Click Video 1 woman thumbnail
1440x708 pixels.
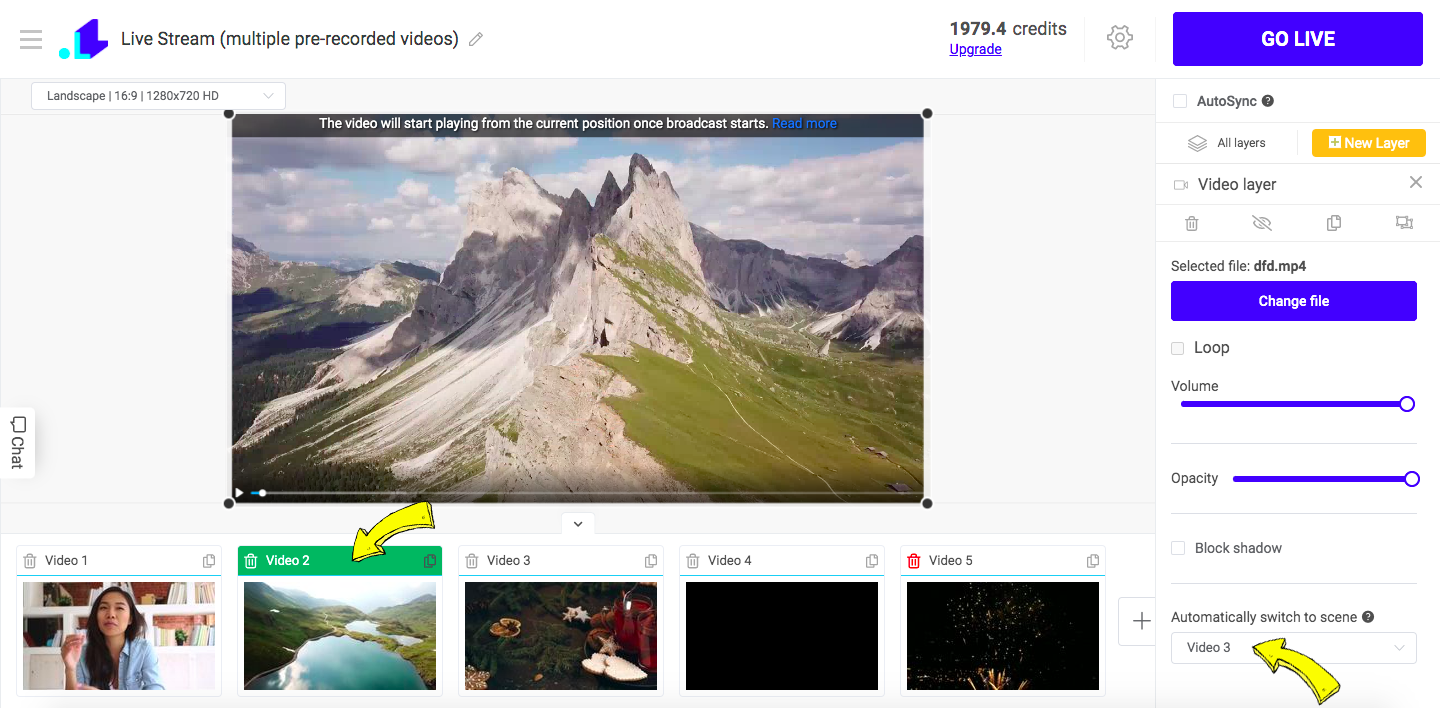119,636
